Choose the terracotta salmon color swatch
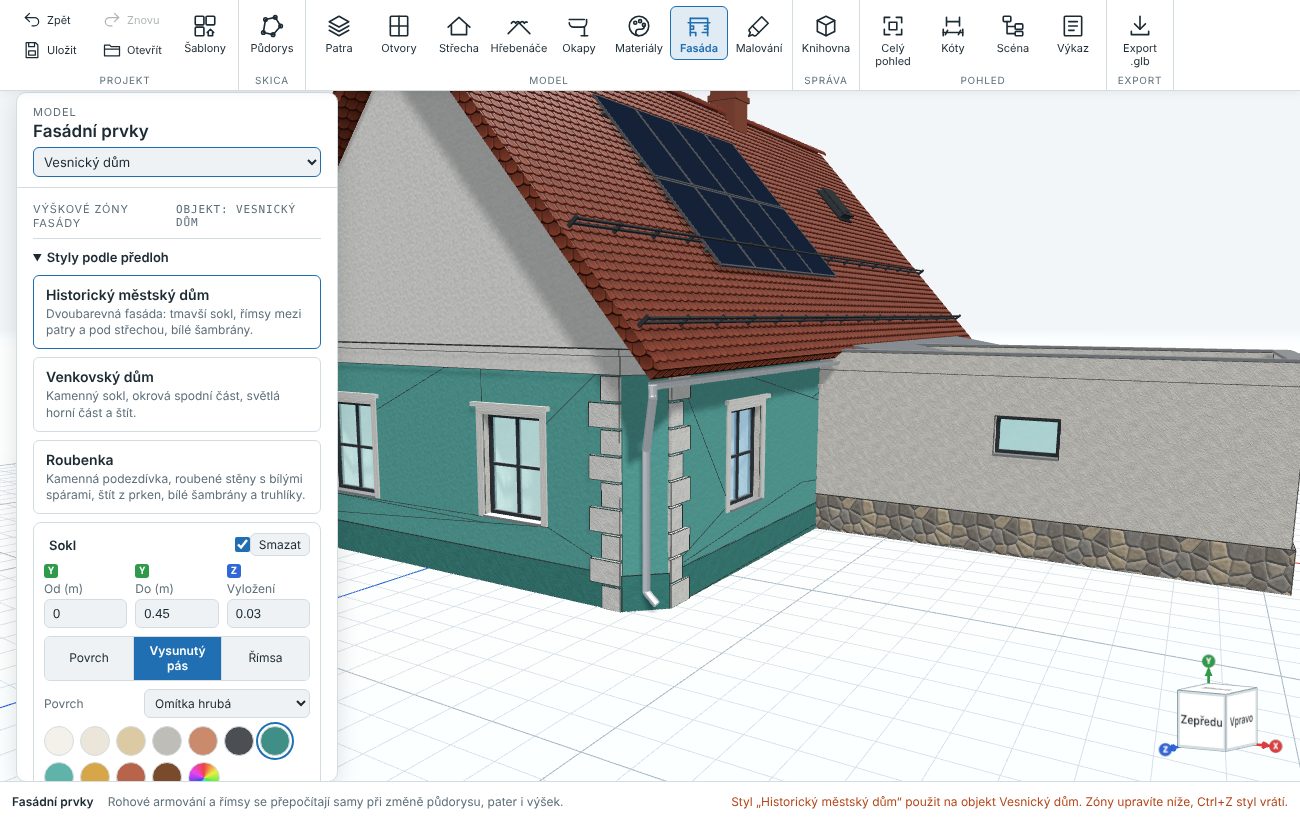 pyautogui.click(x=204, y=741)
